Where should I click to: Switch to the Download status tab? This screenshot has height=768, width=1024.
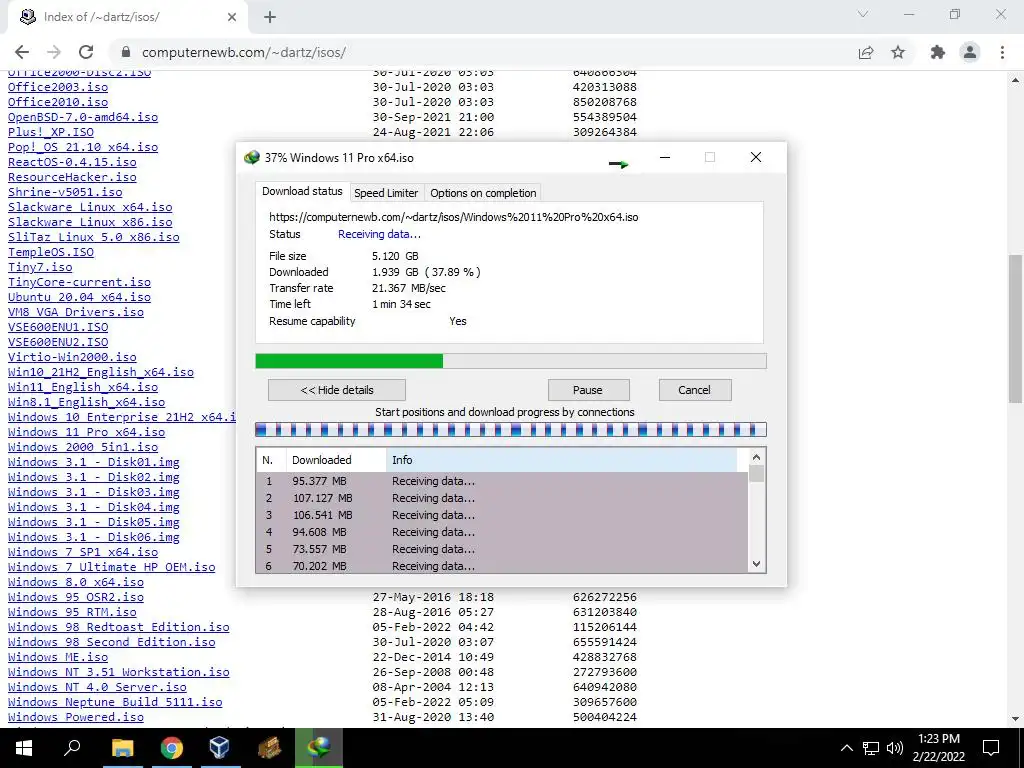tap(302, 191)
